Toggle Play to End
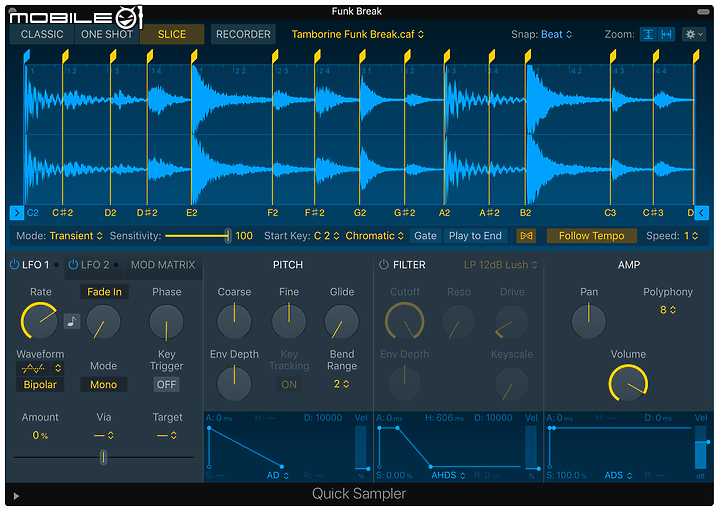This screenshot has height=511, width=719. (475, 236)
